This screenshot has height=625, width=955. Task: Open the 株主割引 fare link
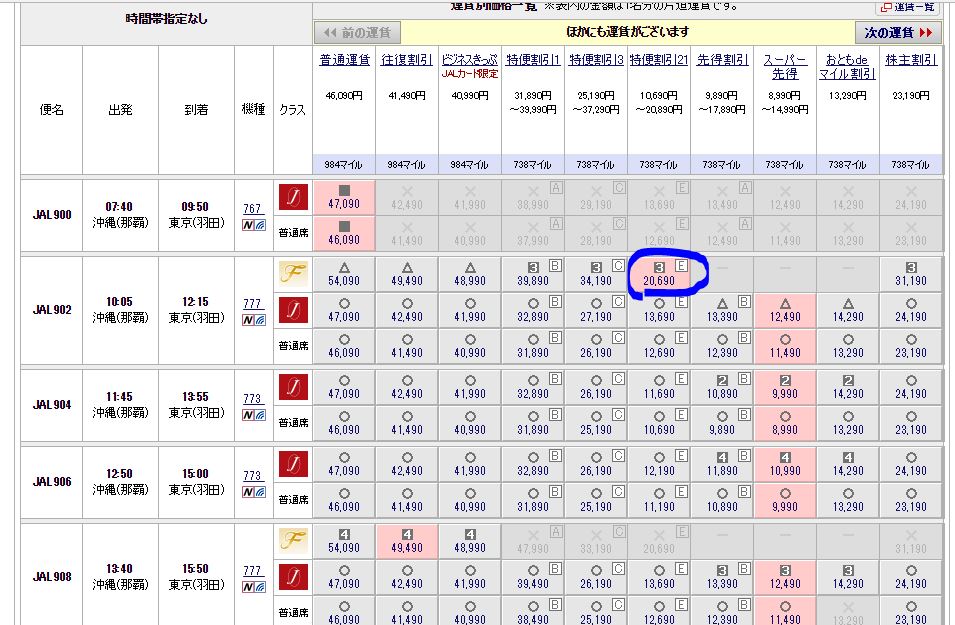click(911, 60)
